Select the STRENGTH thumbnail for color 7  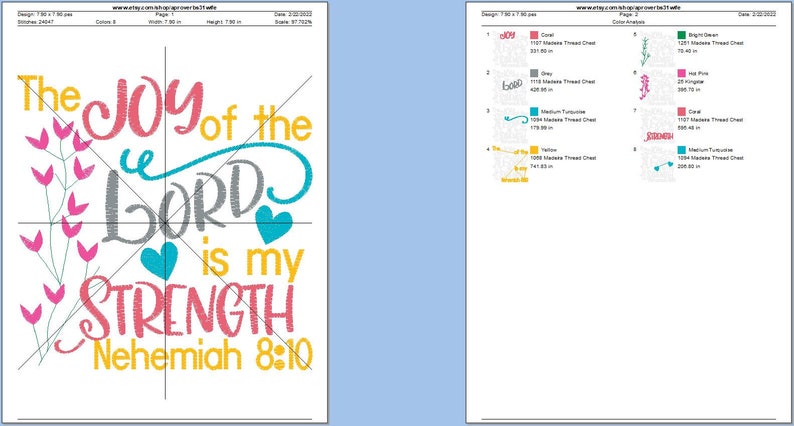[x=657, y=125]
